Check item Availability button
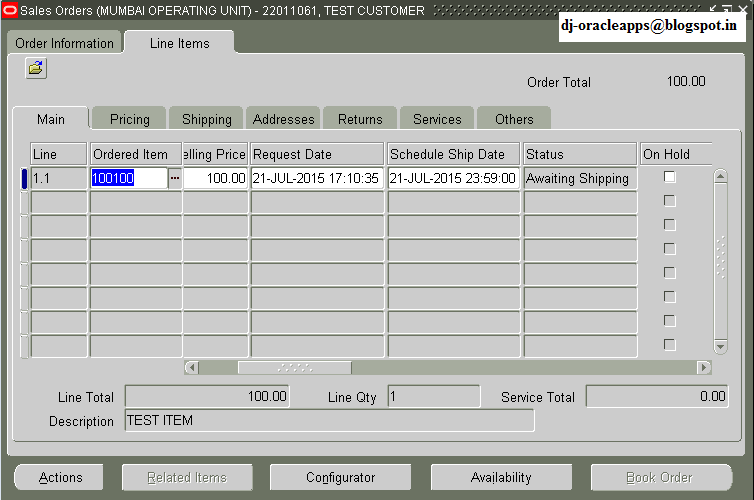 tap(501, 477)
